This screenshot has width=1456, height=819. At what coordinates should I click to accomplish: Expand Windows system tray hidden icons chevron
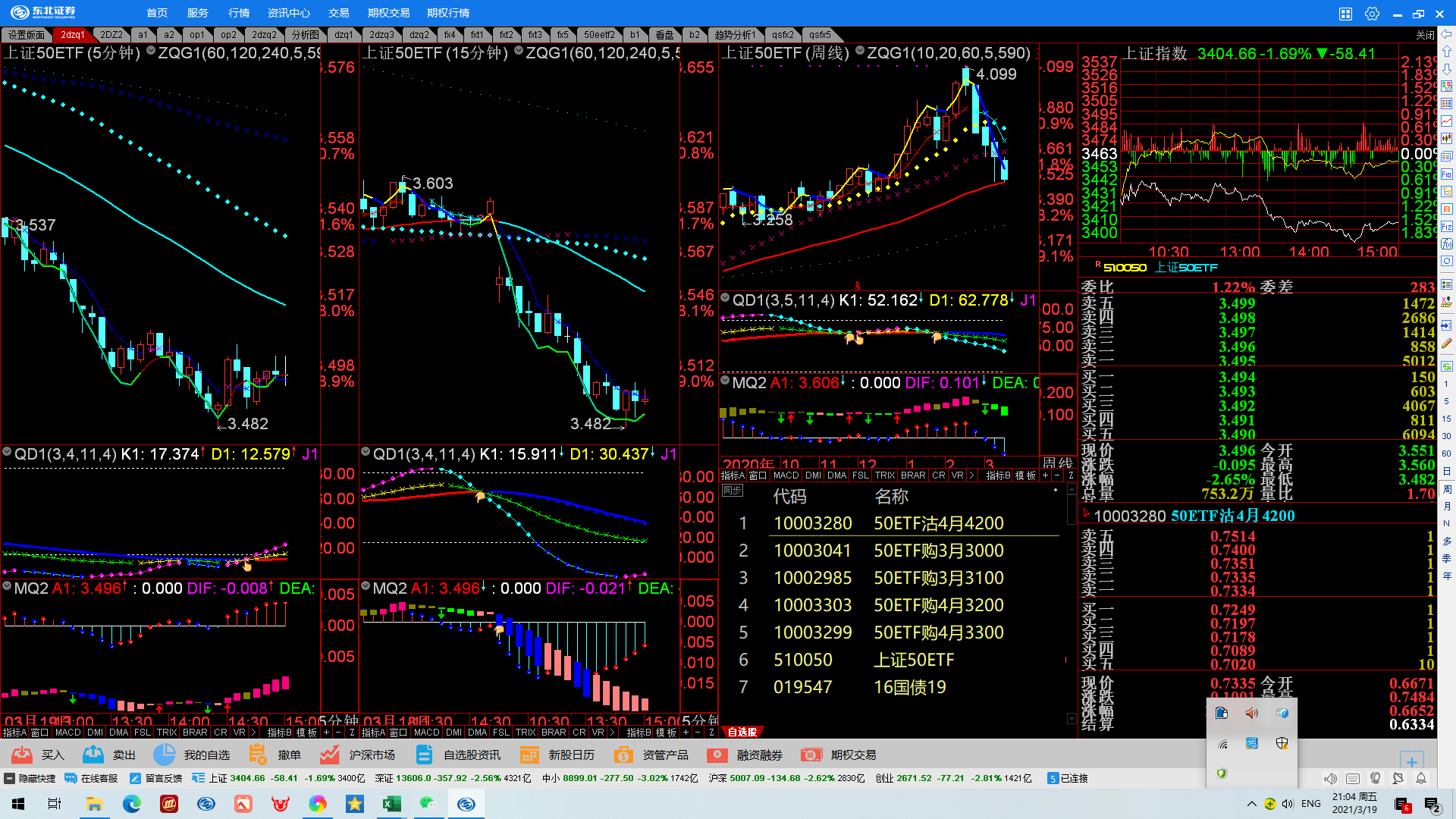pos(1251,804)
